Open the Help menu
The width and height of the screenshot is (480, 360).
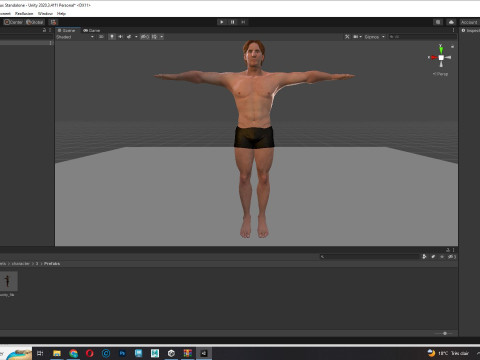click(61, 13)
